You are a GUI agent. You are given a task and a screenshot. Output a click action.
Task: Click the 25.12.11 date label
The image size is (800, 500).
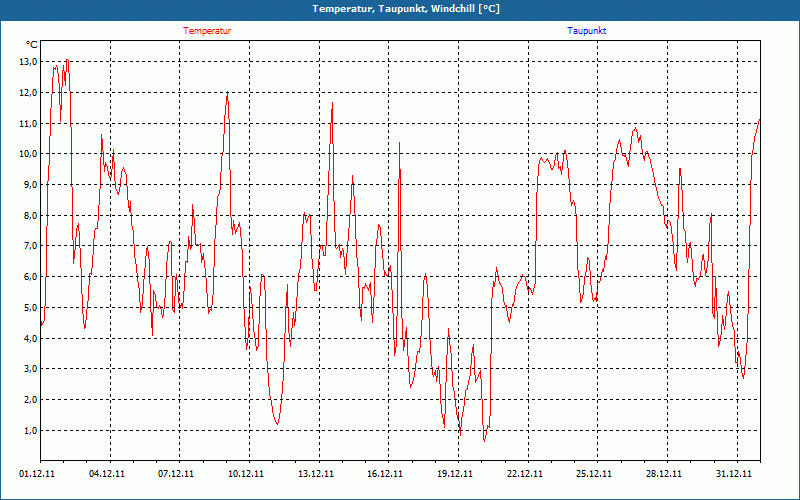coord(594,473)
